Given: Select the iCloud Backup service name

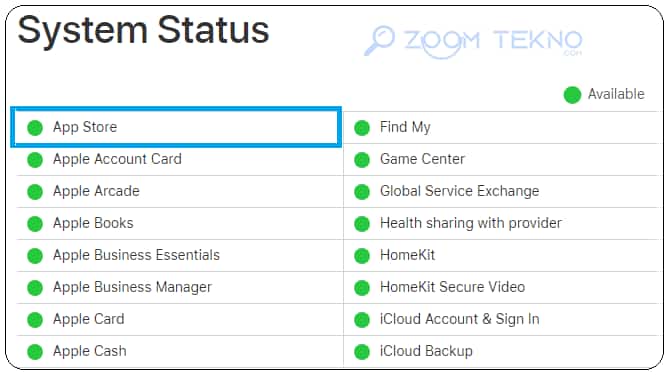Looking at the screenshot, I should [x=426, y=351].
